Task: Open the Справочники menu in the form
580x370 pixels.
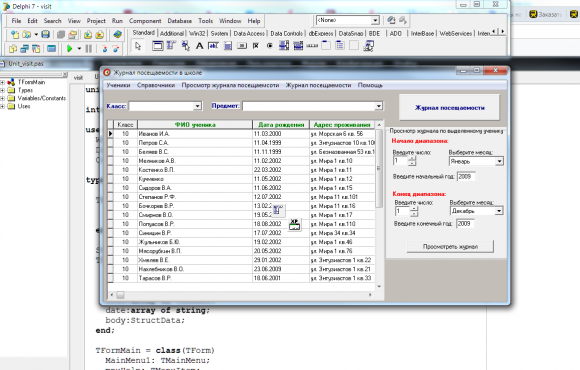Action: point(156,85)
